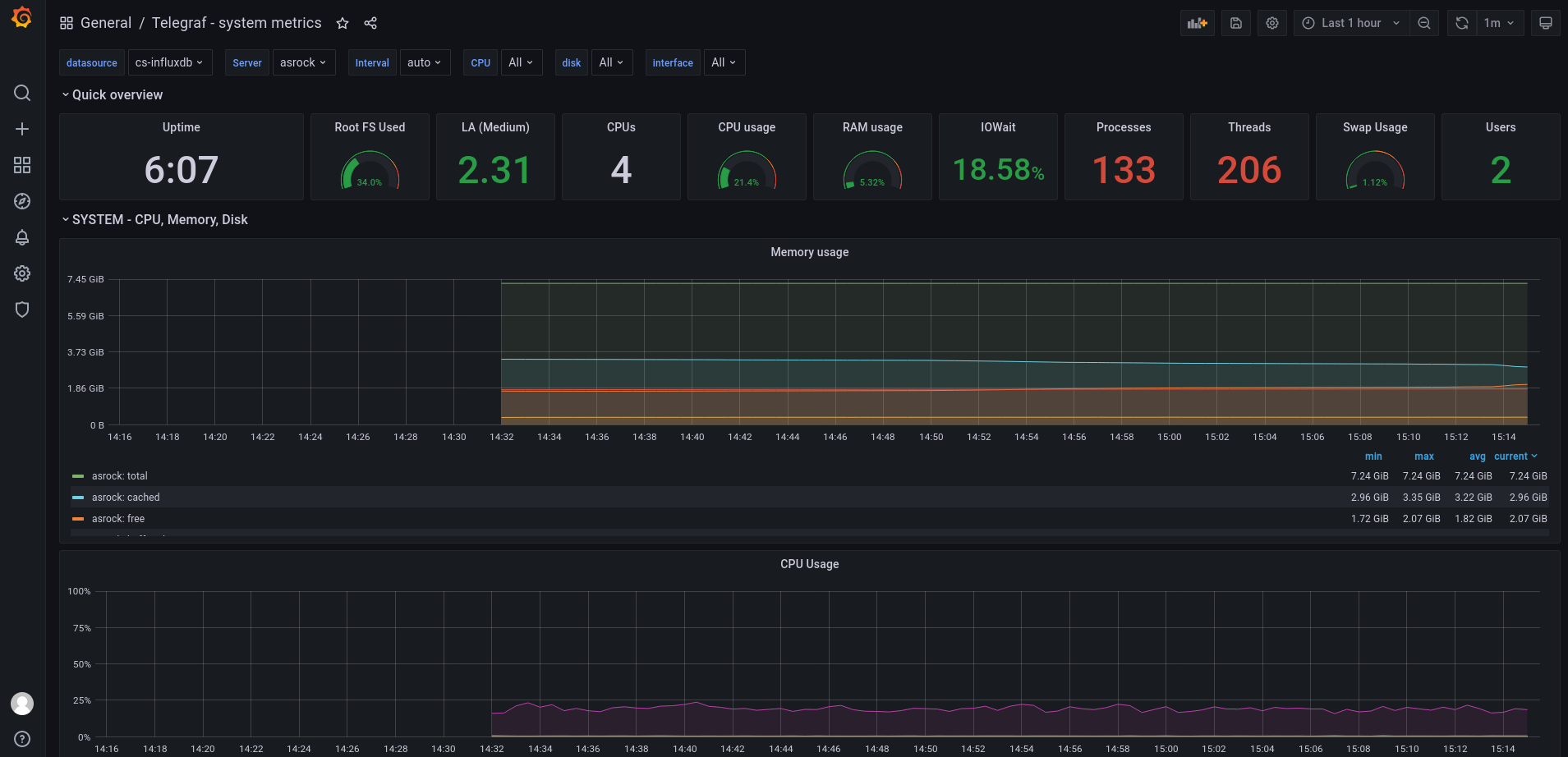Save the dashboard using the disk icon
This screenshot has height=757, width=1568.
[1236, 23]
